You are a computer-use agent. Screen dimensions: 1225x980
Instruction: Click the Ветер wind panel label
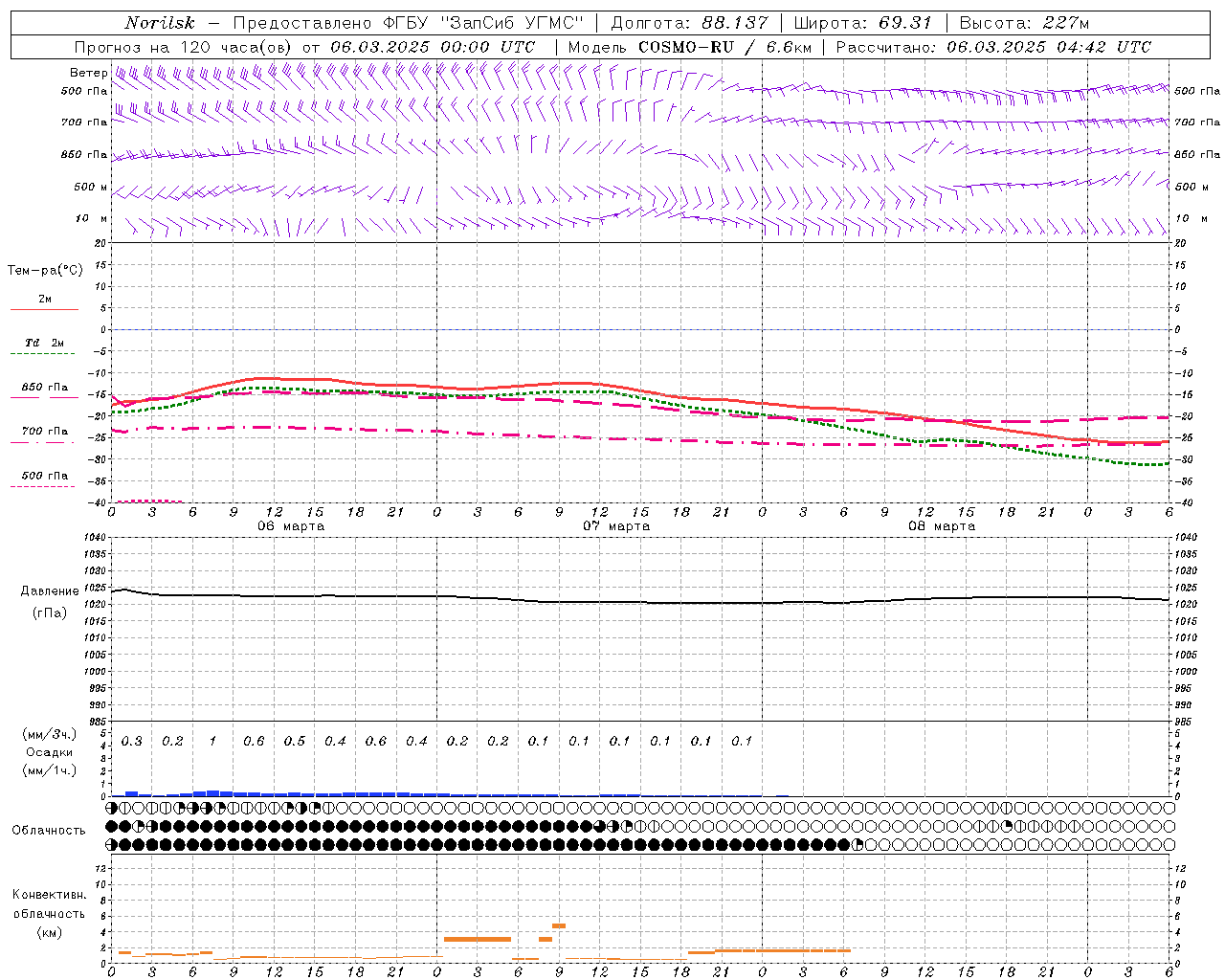[x=88, y=73]
